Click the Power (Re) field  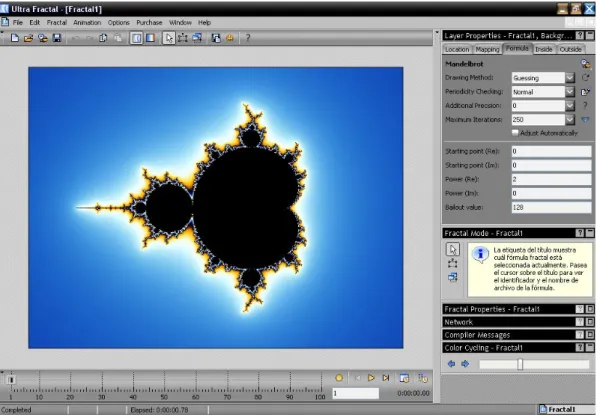[551, 179]
